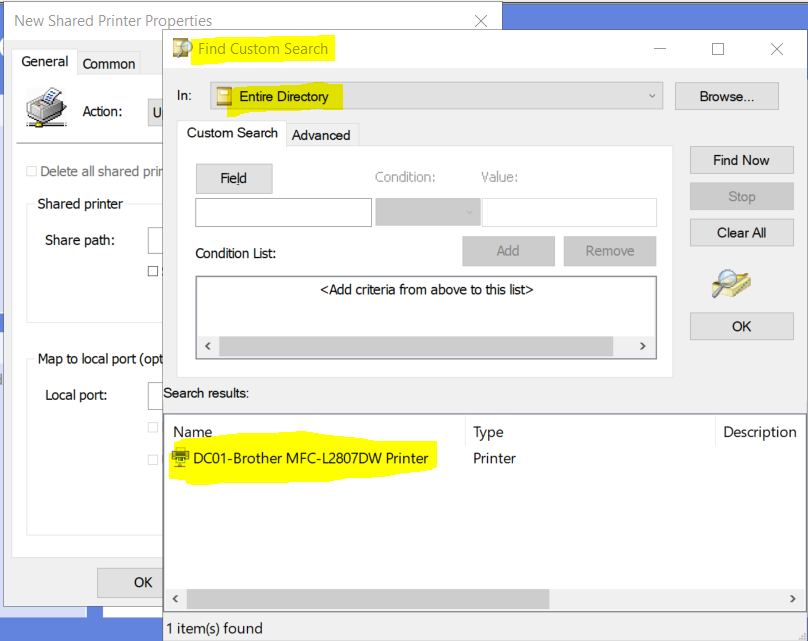
Task: Click the magnifier search animation icon
Action: point(731,283)
